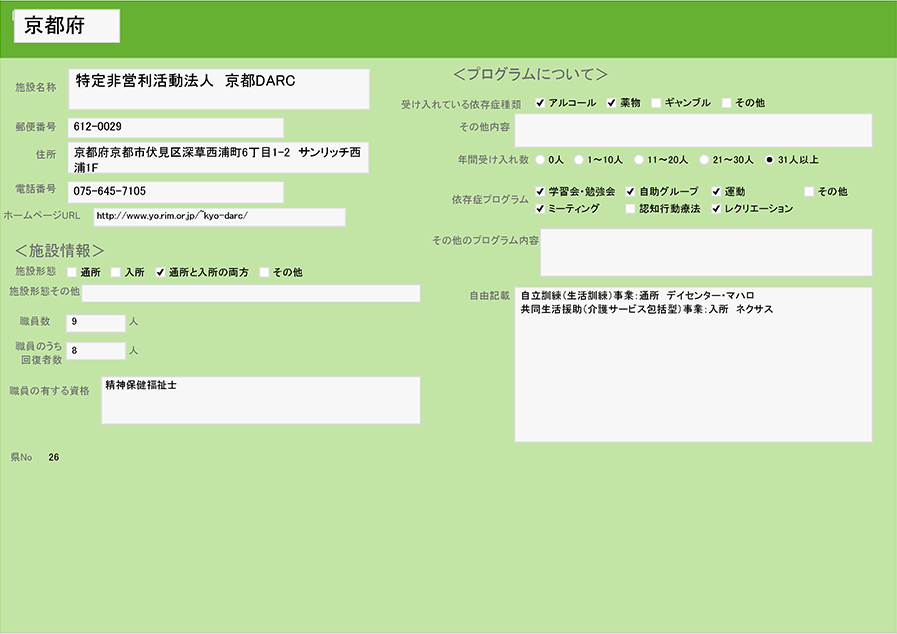Uncheck 通所と入所の両方 checkbox
This screenshot has height=634, width=897.
pos(160,272)
